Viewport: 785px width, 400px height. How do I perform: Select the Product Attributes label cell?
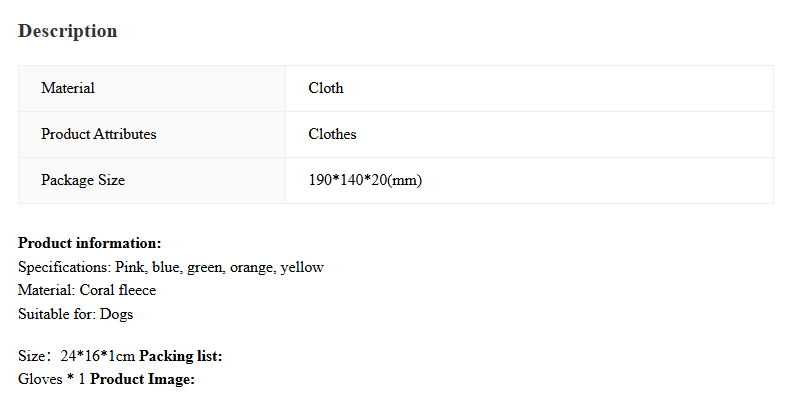(152, 135)
